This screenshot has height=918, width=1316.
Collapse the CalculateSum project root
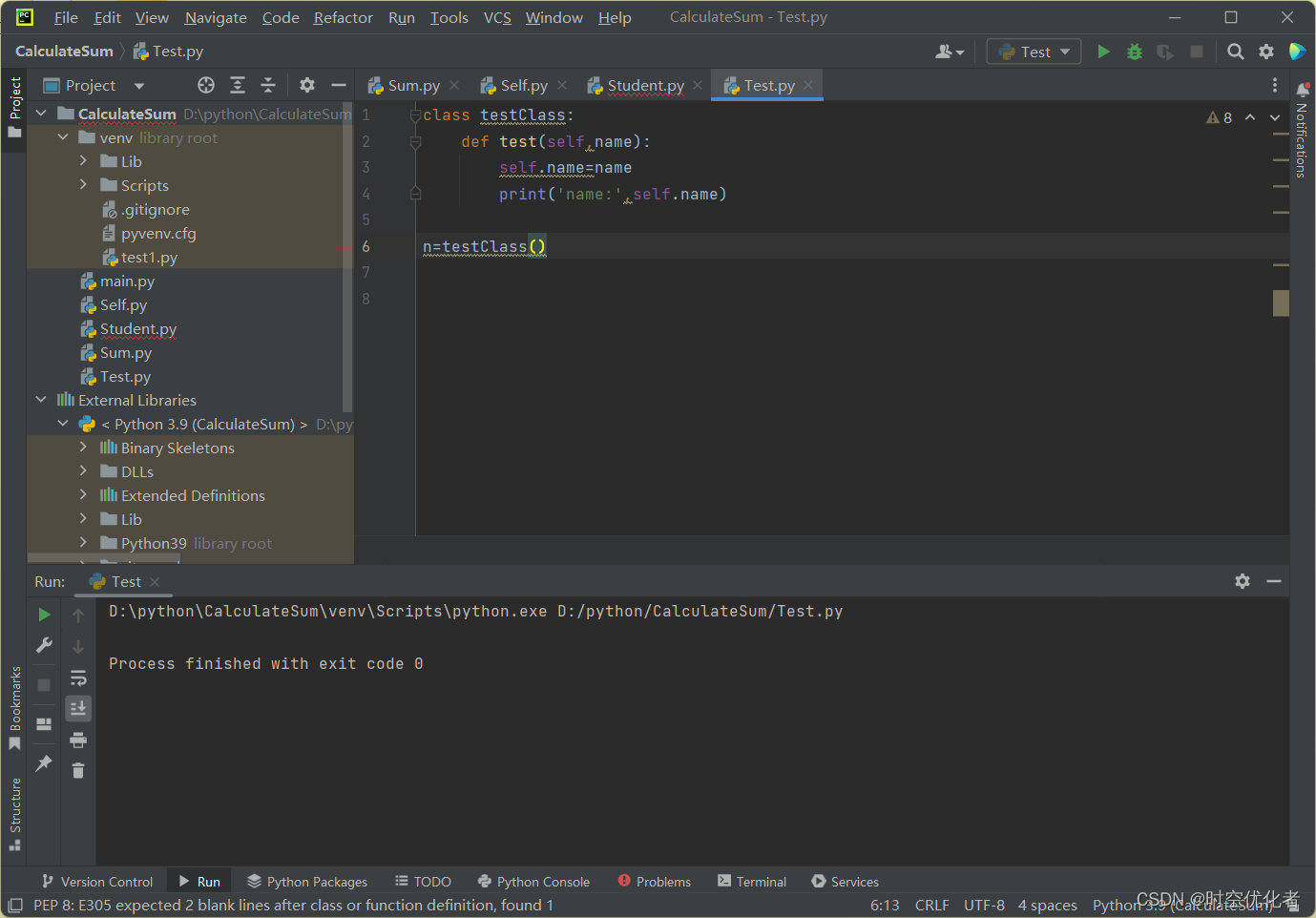coord(41,114)
